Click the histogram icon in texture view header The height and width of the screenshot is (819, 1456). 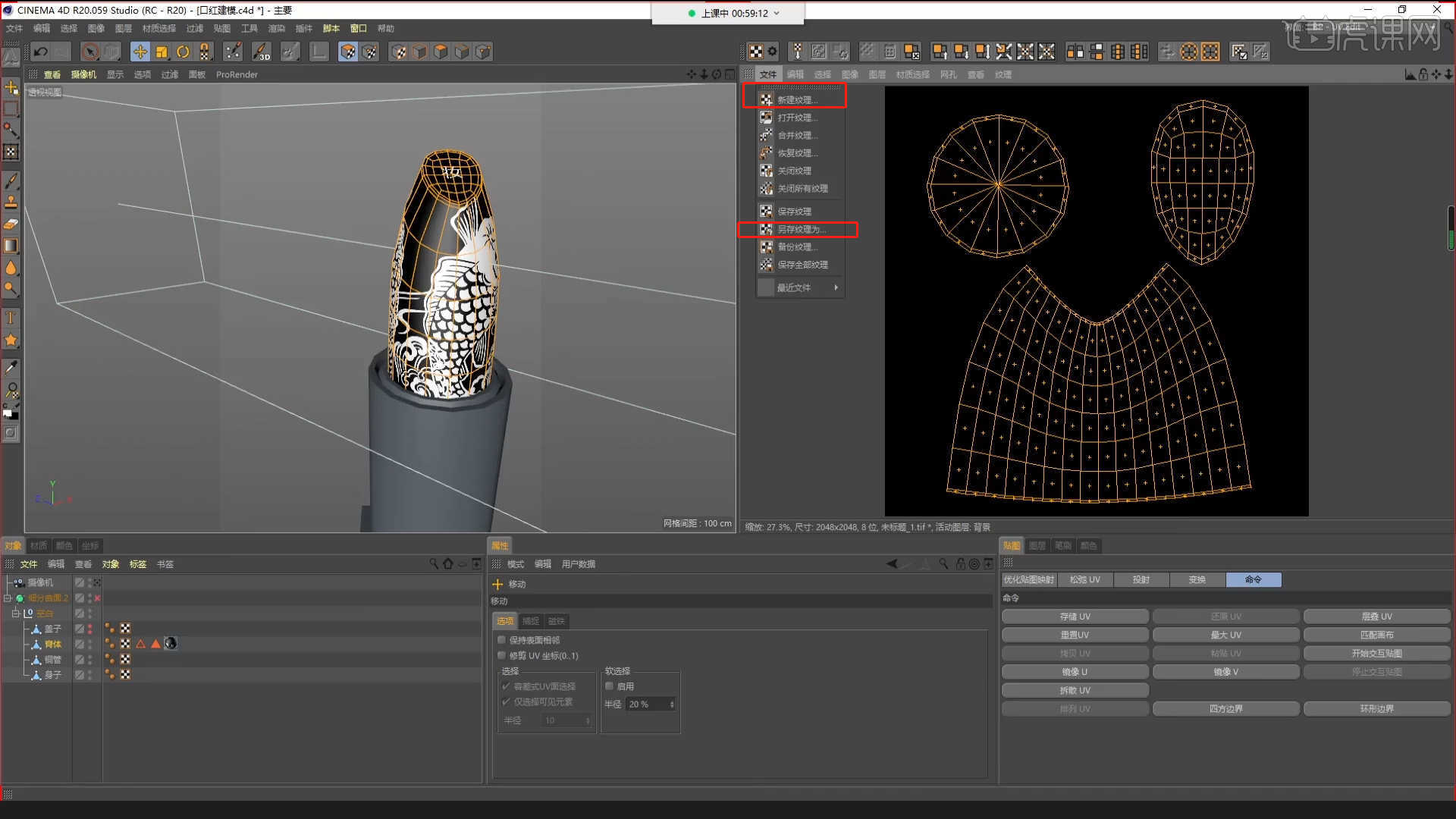[x=1410, y=74]
